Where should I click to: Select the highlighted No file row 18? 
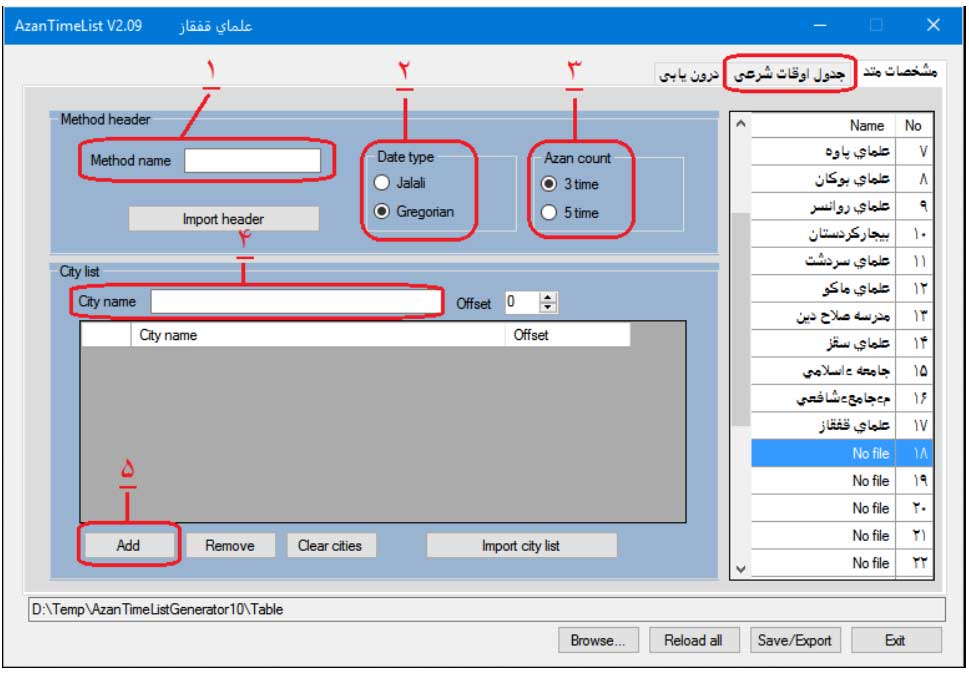[842, 453]
